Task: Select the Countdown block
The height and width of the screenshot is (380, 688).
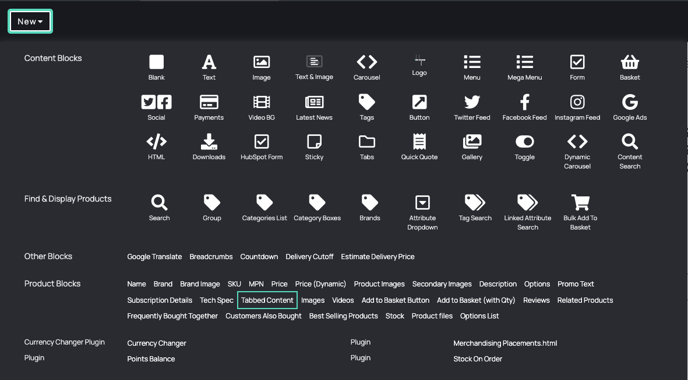Action: [259, 257]
